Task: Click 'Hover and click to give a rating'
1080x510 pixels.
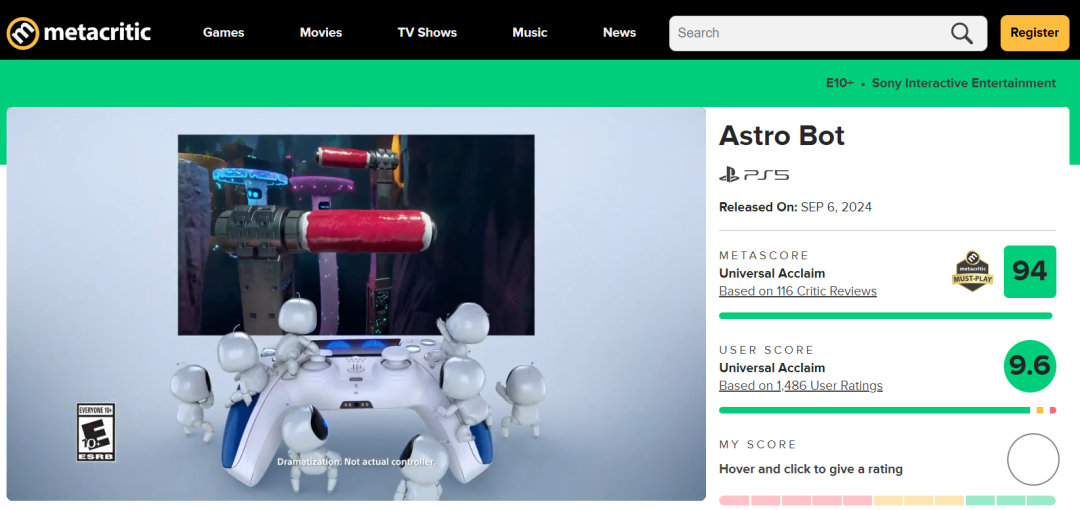Action: point(811,469)
